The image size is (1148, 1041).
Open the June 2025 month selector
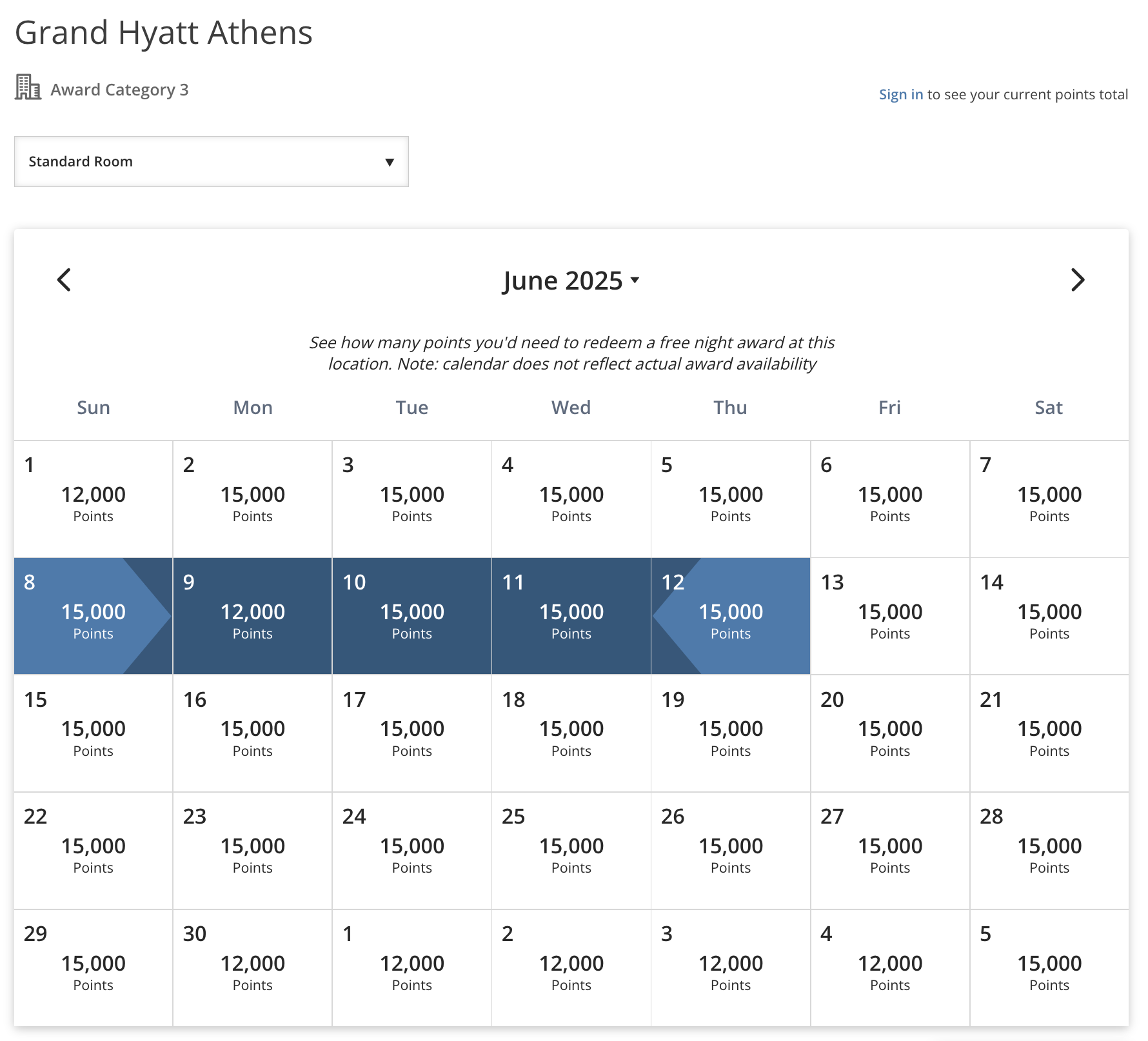(571, 281)
